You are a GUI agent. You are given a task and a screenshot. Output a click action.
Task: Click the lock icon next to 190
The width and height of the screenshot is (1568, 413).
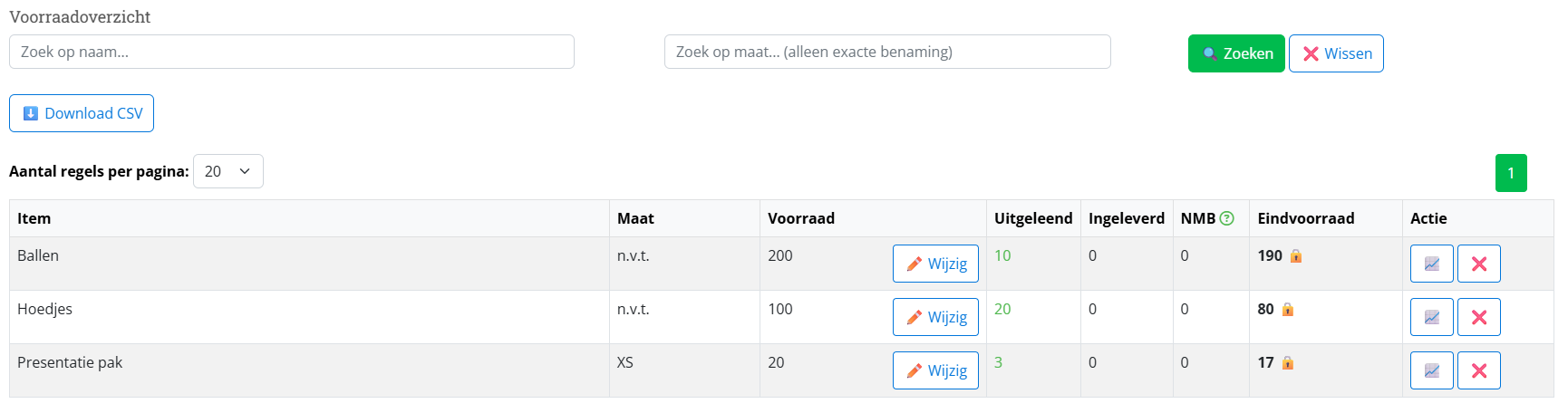click(x=1296, y=256)
